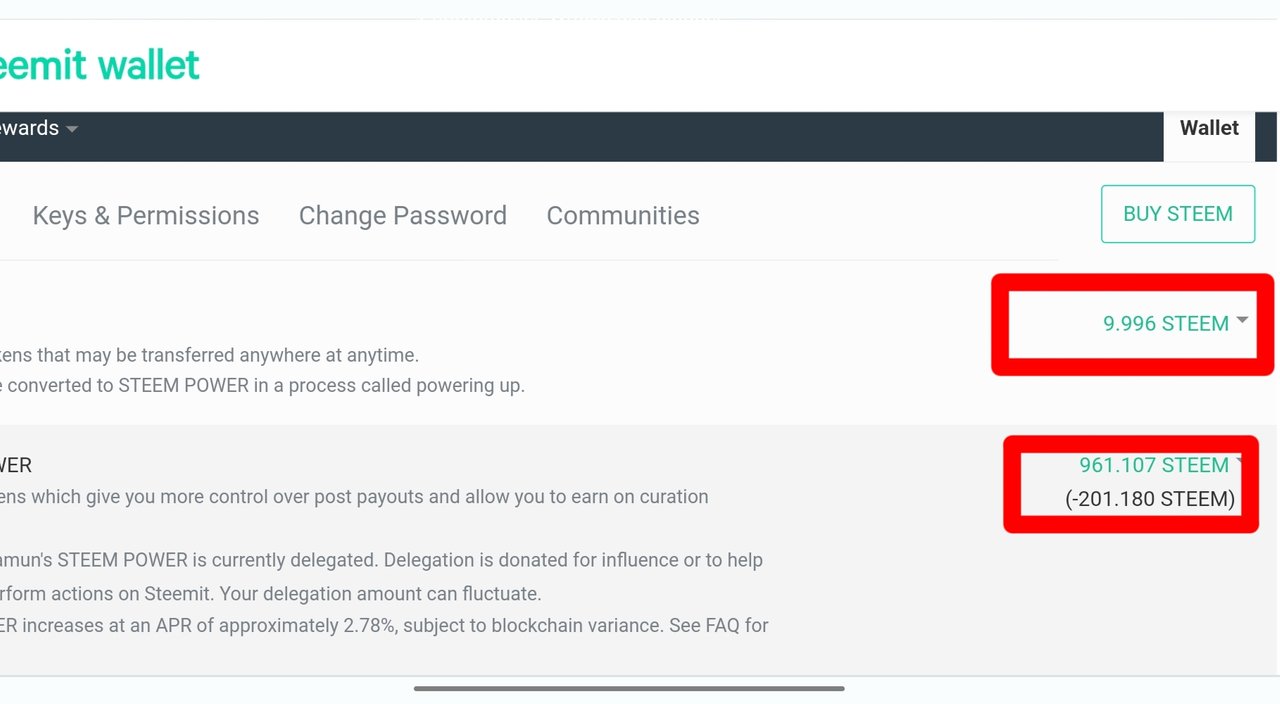The width and height of the screenshot is (1280, 704).
Task: Go to the Change Password tab
Action: pyautogui.click(x=402, y=216)
